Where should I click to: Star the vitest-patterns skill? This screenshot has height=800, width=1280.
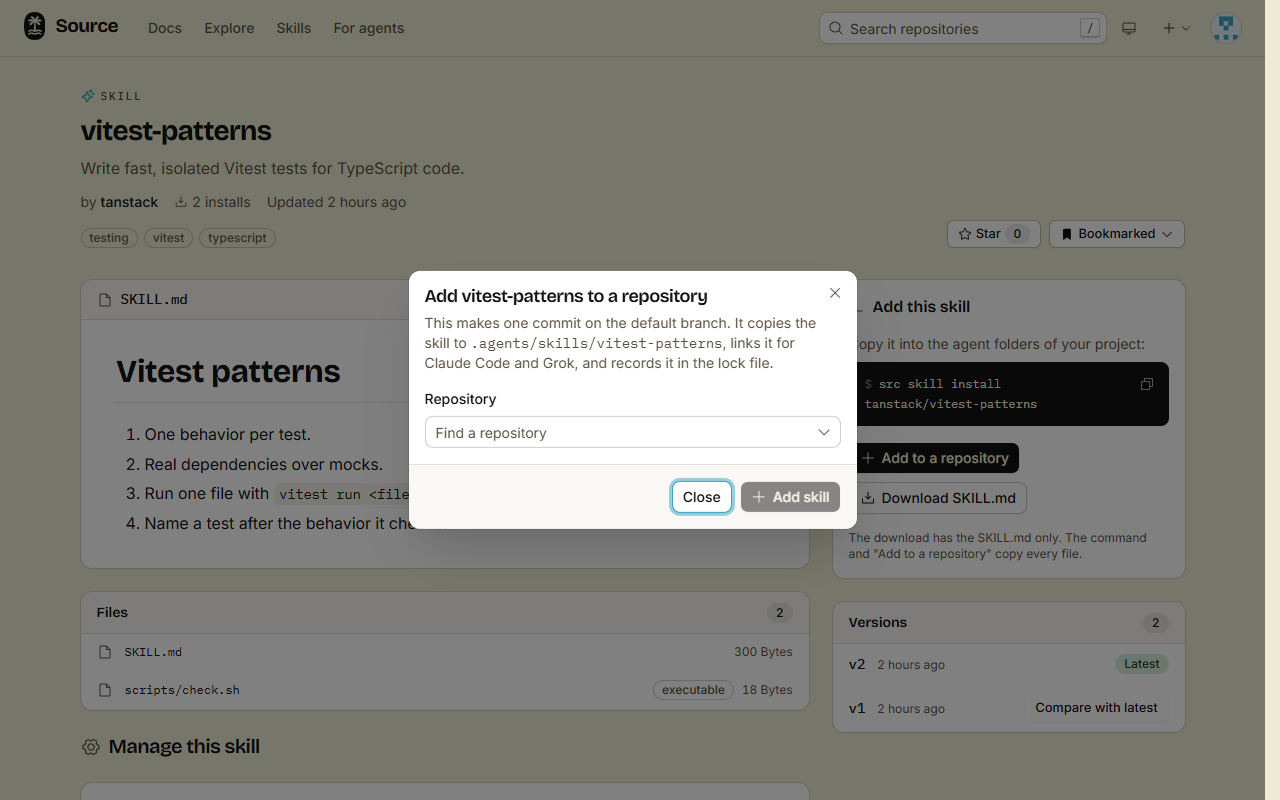pyautogui.click(x=994, y=234)
